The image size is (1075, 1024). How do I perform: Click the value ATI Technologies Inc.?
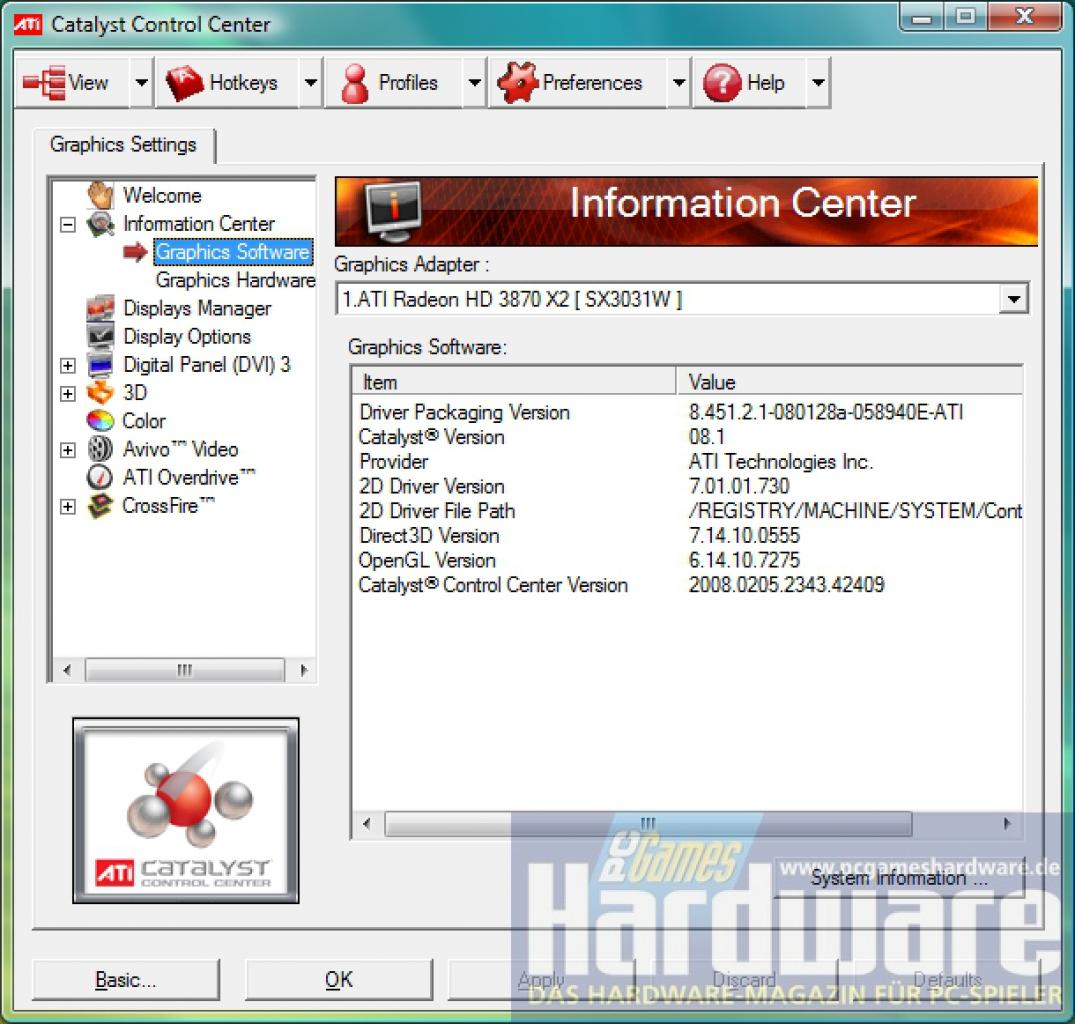coord(781,461)
